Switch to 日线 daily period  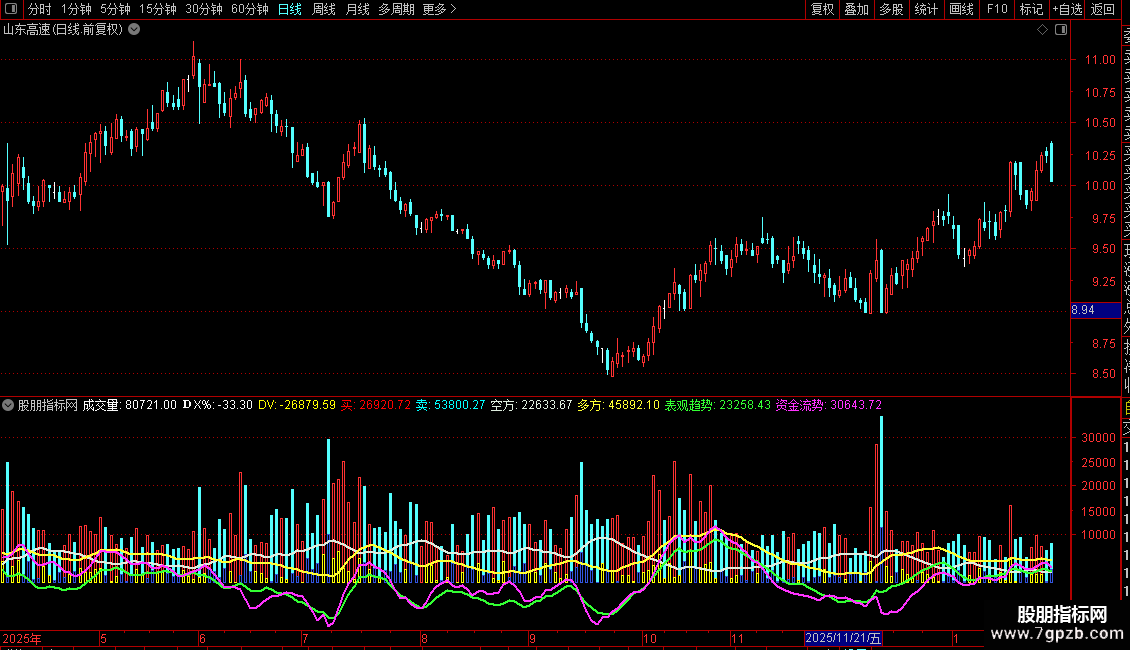290,10
